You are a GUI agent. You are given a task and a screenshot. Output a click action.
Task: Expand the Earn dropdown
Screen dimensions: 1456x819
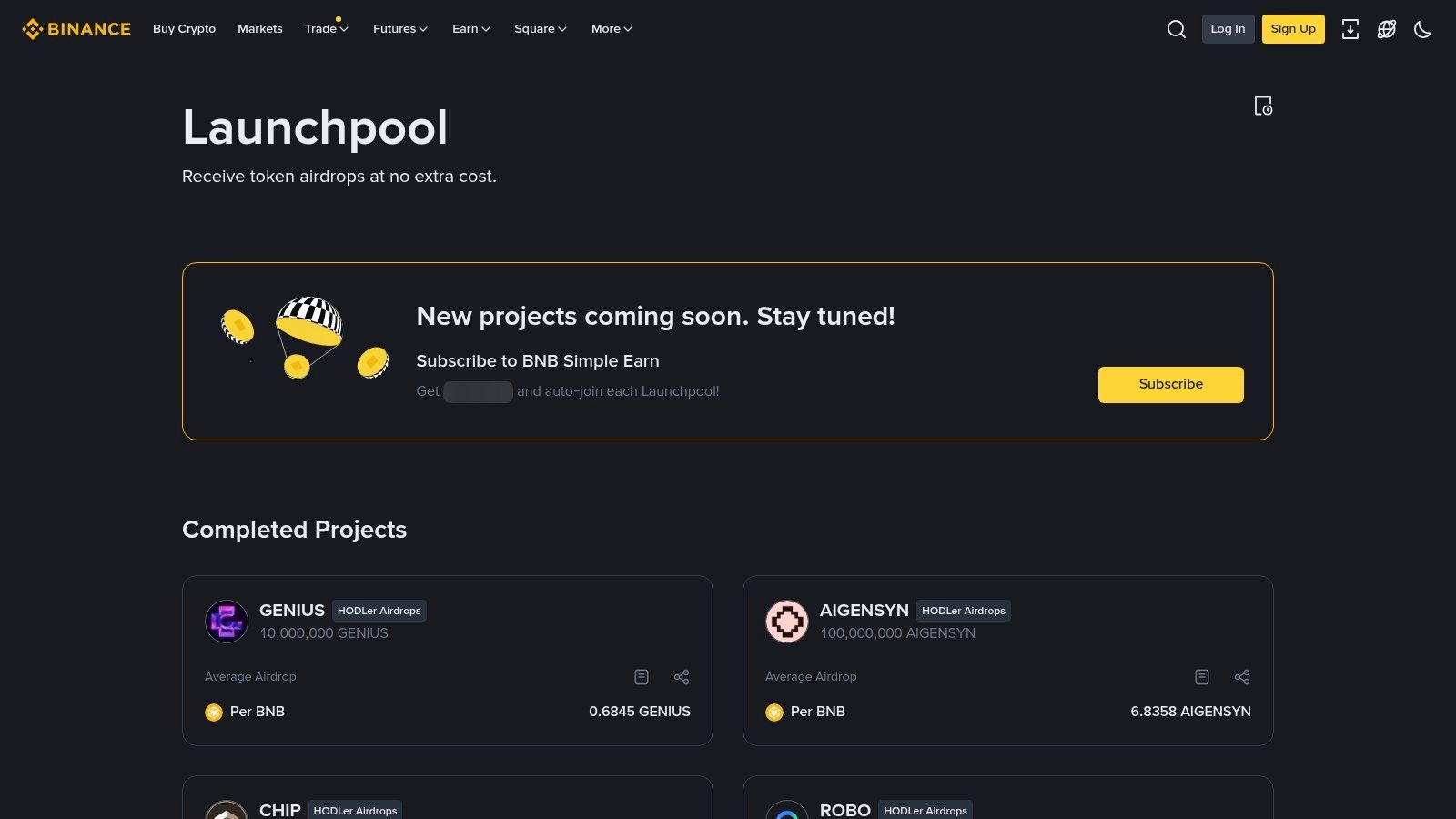pyautogui.click(x=471, y=29)
